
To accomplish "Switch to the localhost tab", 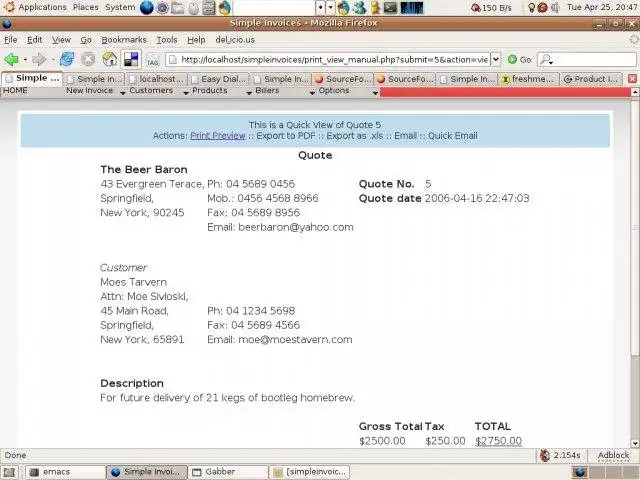I will pos(157,79).
